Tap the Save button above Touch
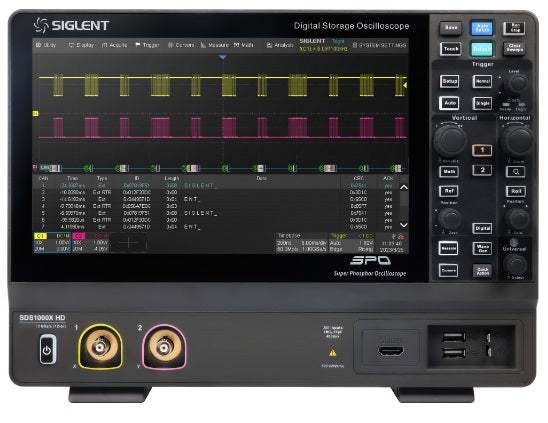548x423 pixels. (451, 28)
